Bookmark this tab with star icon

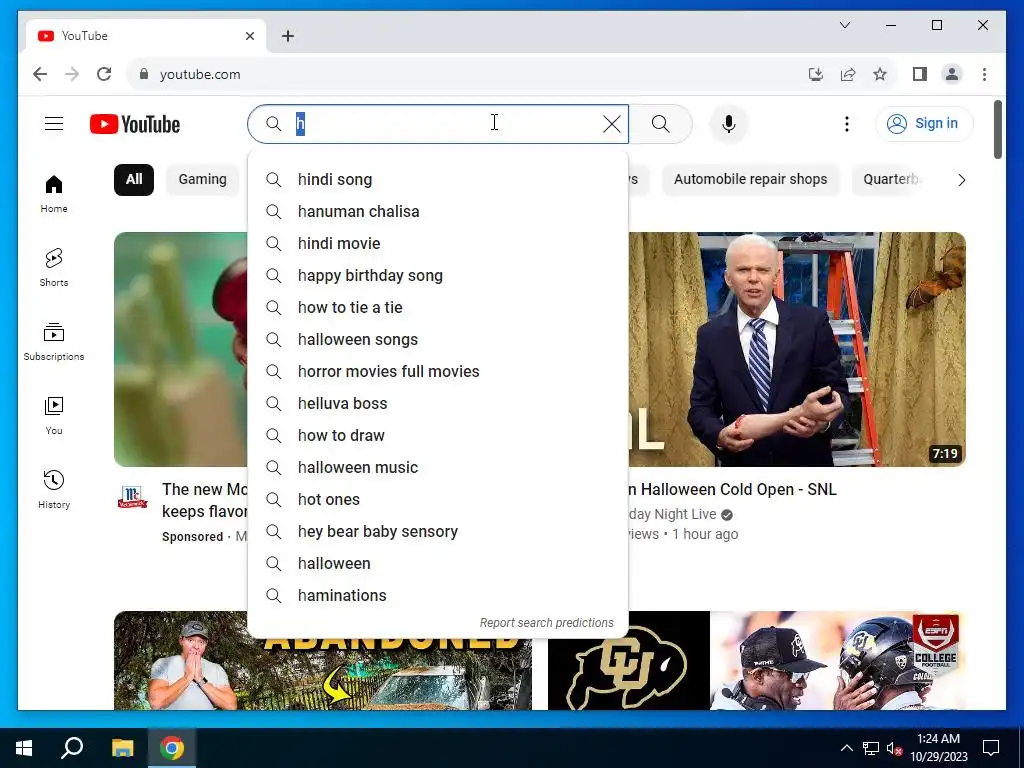[x=880, y=74]
